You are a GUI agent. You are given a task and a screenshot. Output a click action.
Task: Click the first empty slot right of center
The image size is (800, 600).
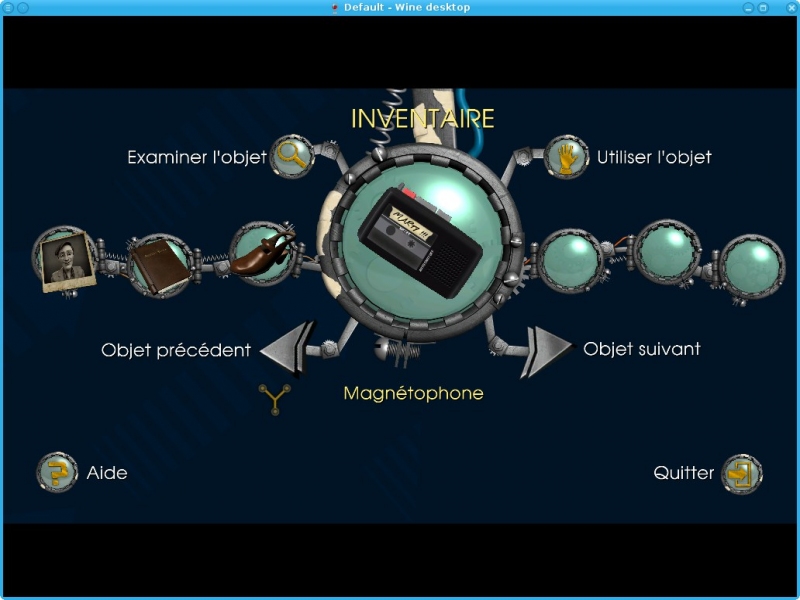point(570,261)
